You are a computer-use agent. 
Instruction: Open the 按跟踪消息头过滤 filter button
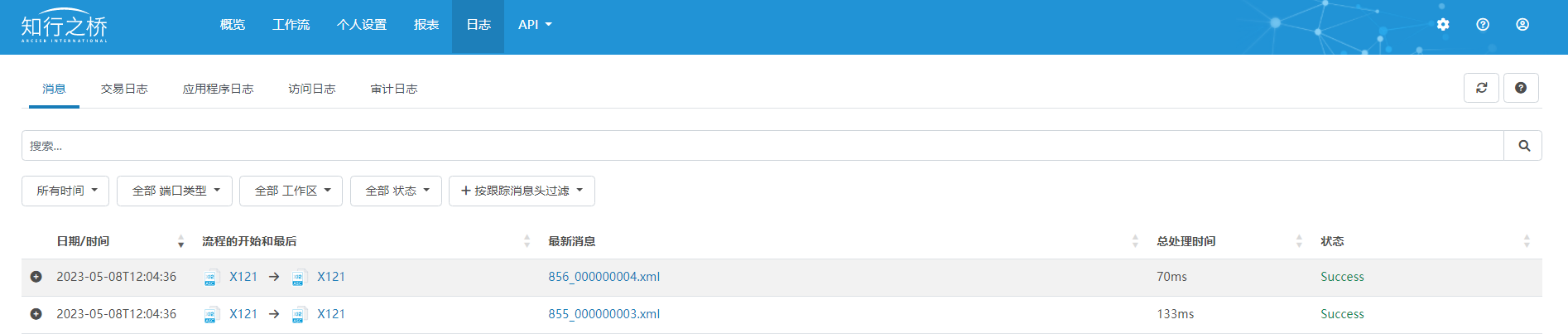[522, 191]
